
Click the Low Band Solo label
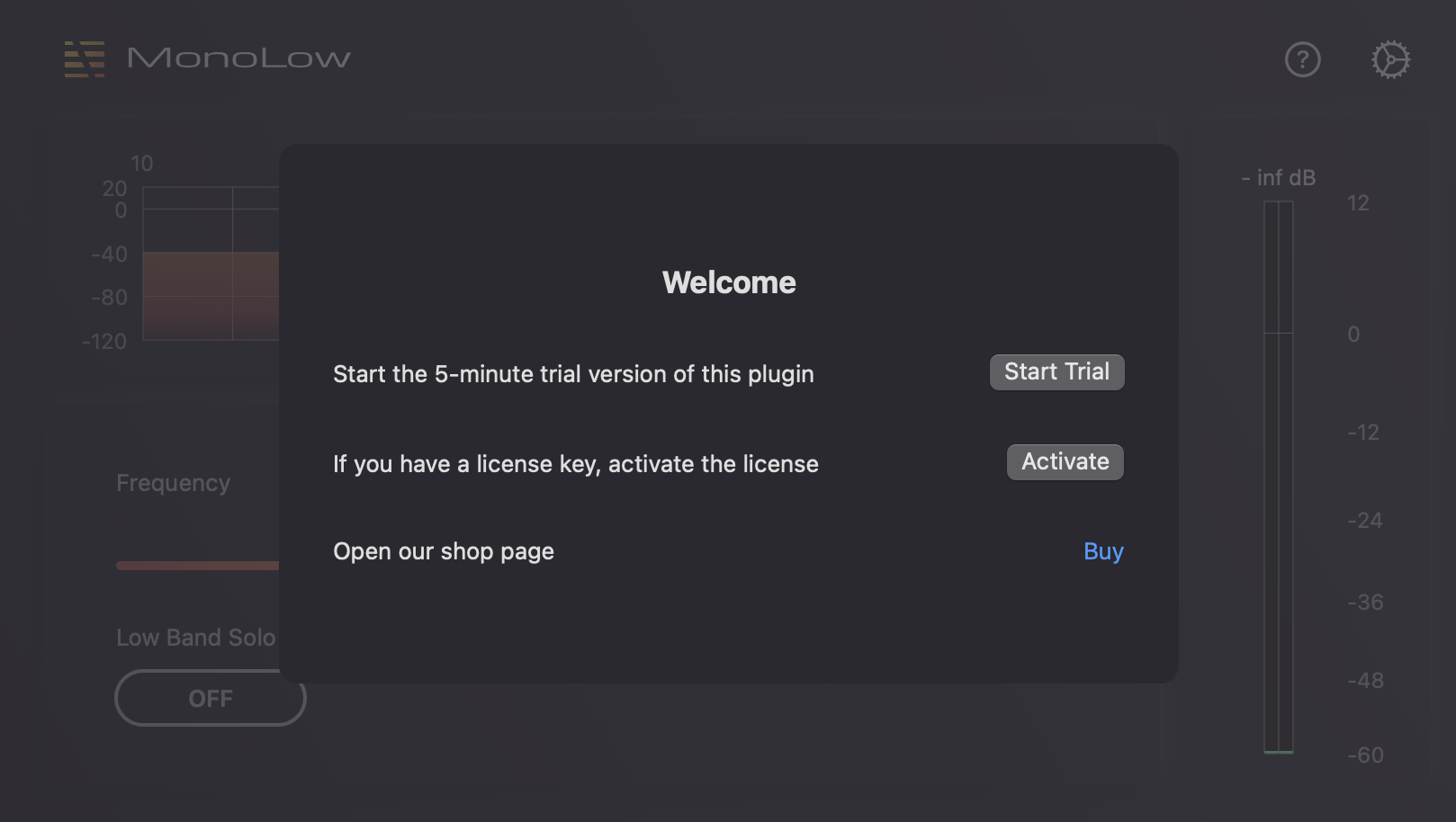tap(194, 637)
